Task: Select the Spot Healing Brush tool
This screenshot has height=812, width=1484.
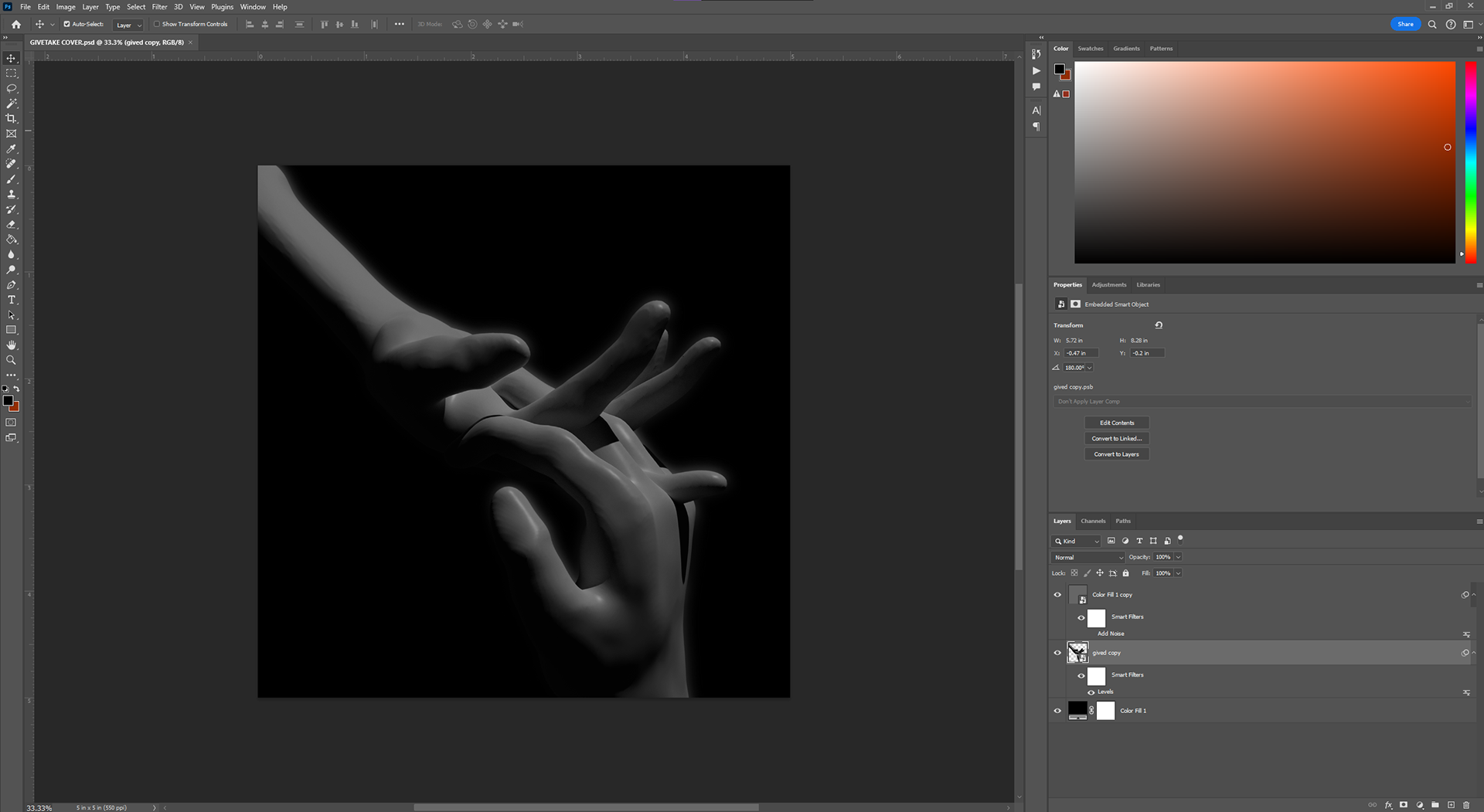Action: 12,164
